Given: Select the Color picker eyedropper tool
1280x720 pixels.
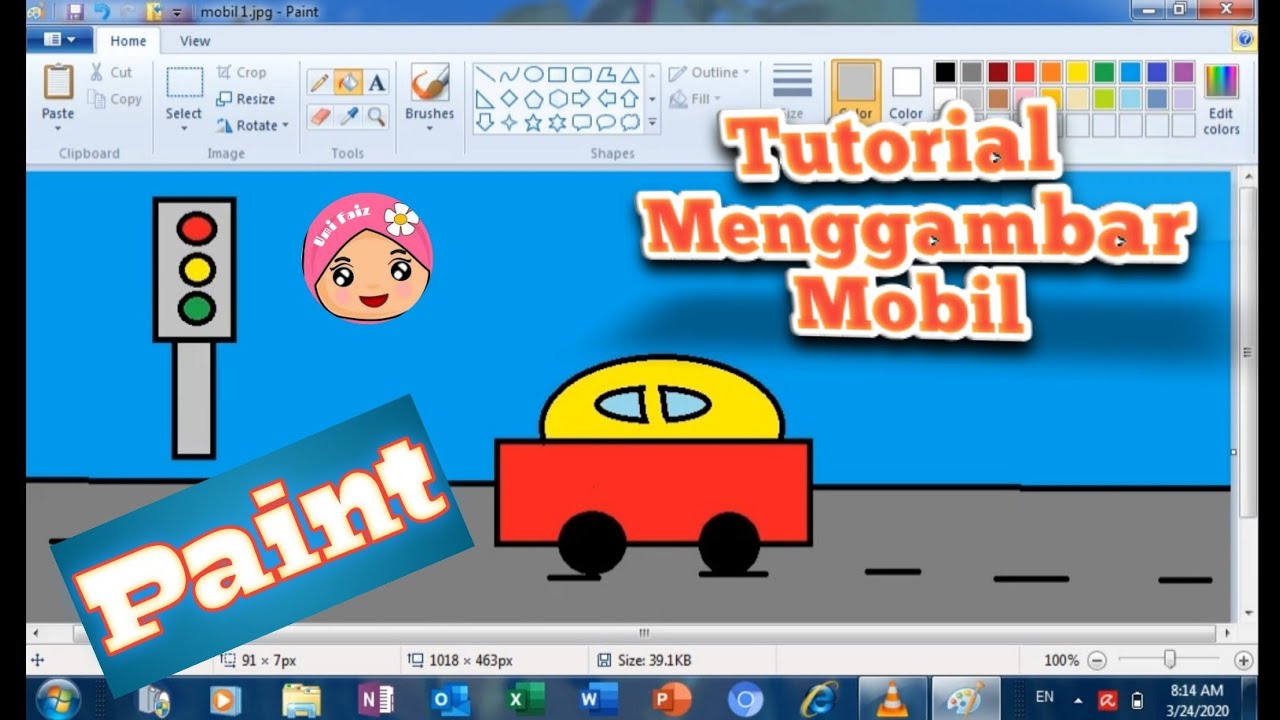Looking at the screenshot, I should coord(348,116).
